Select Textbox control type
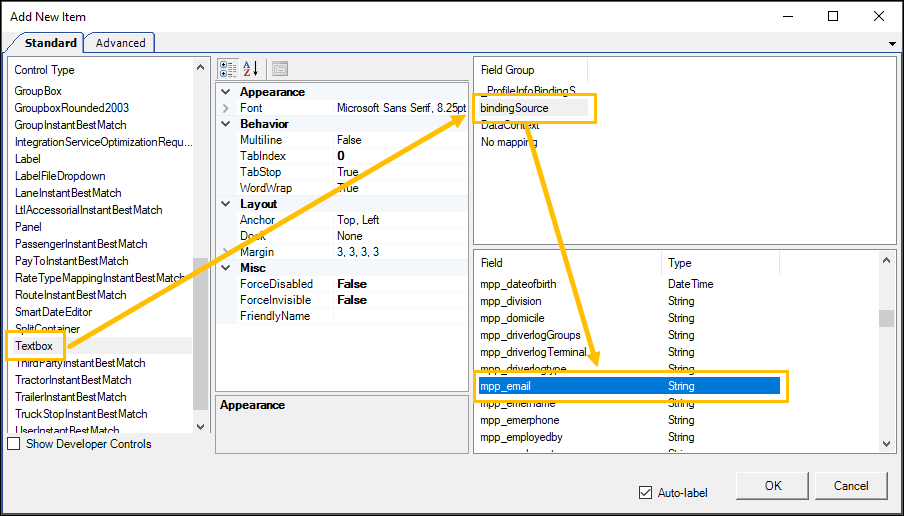Screen dimensions: 904x516 (34, 346)
